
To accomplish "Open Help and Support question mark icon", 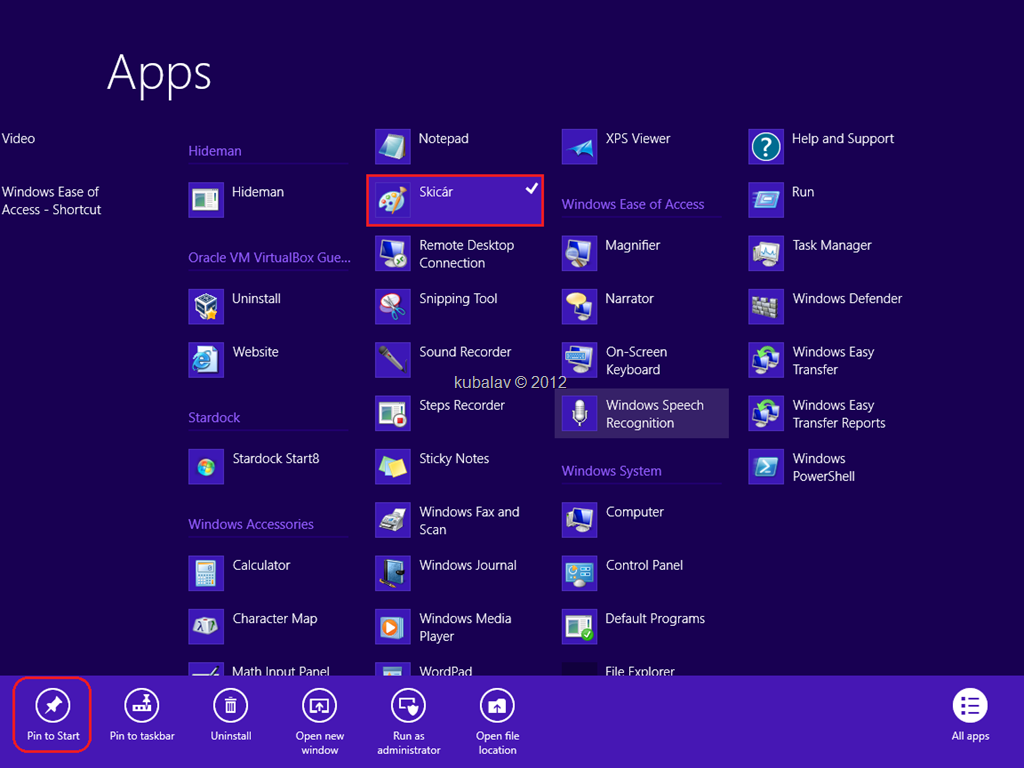I will [766, 146].
